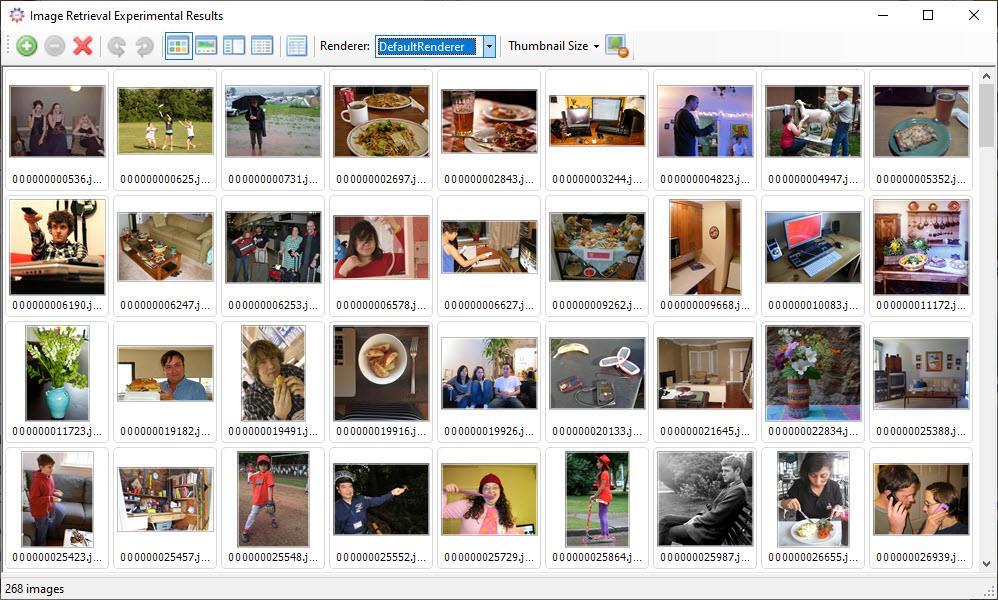This screenshot has height=600, width=998.
Task: Select thumbnail 00000022834.j... flowers in vase
Action: pyautogui.click(x=813, y=373)
